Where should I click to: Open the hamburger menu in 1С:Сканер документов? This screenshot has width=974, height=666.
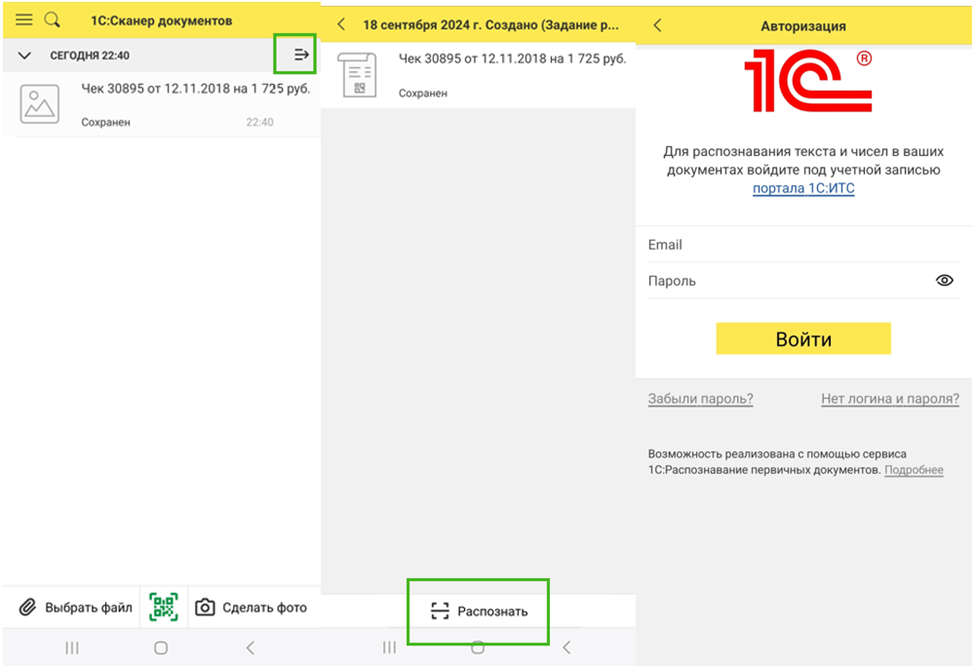click(x=24, y=20)
